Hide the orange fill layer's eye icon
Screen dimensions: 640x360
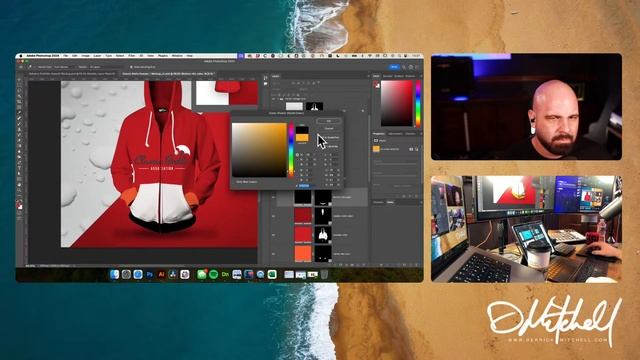(x=273, y=254)
